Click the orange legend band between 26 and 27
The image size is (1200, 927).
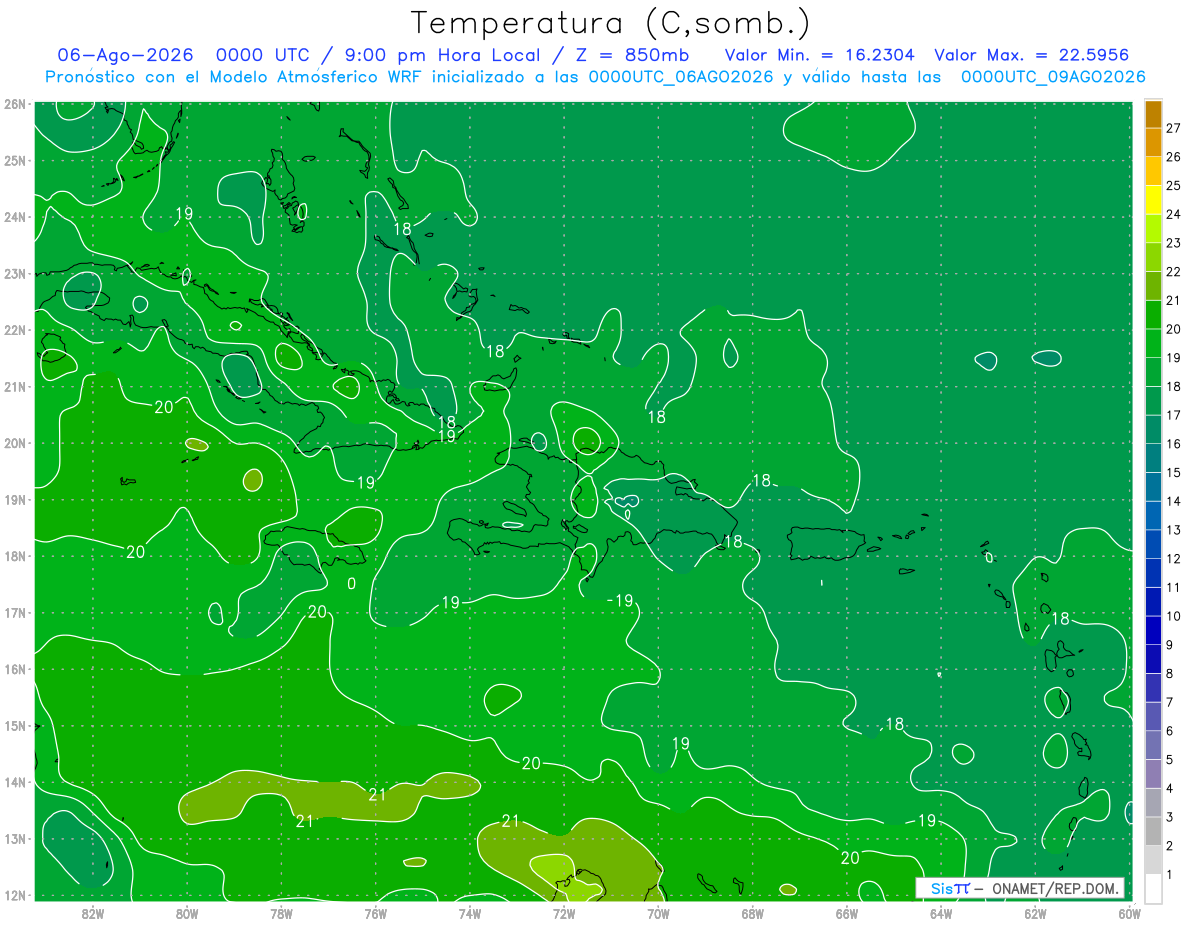click(x=1153, y=142)
